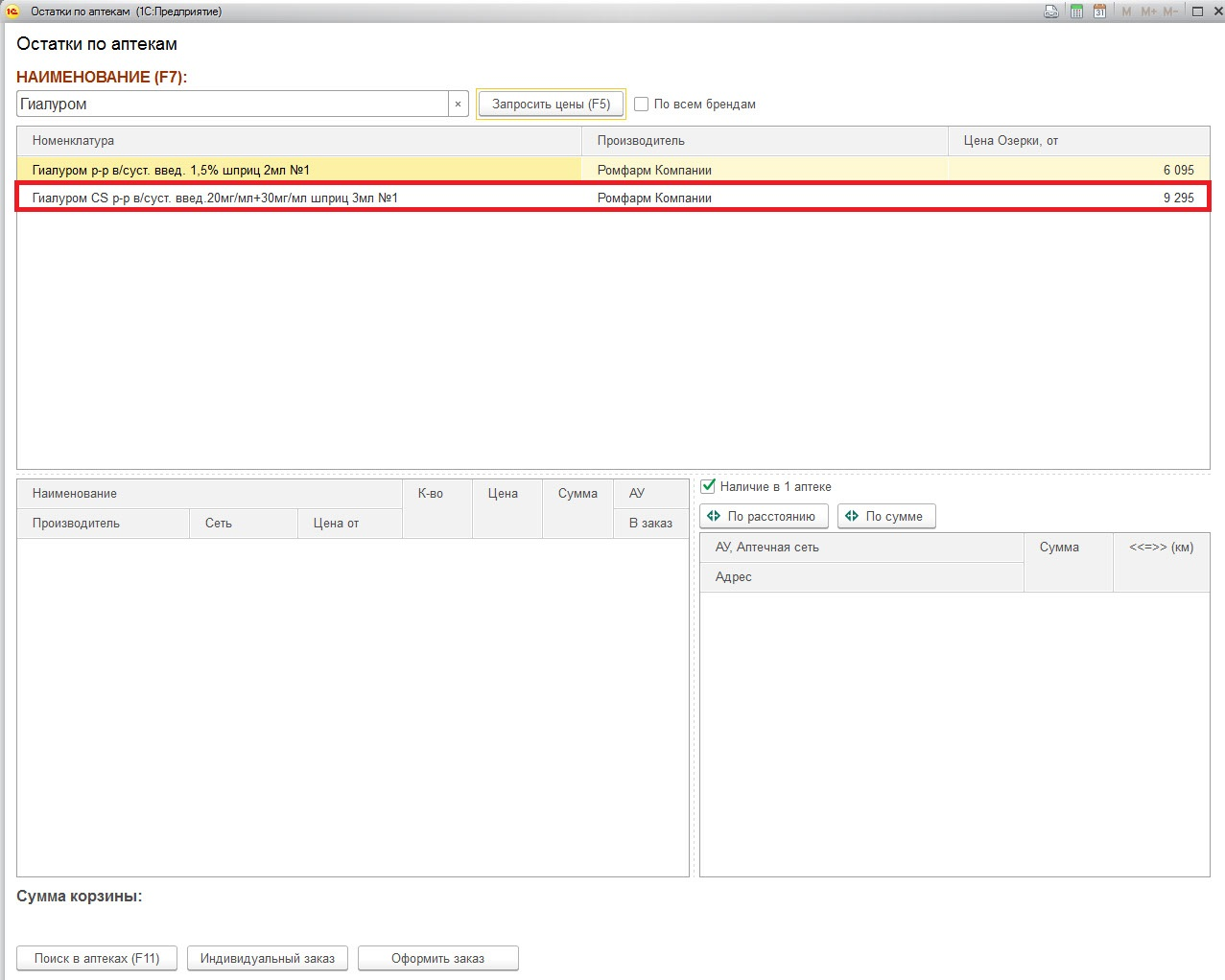The image size is (1225, 980).
Task: Click the 1C application logo icon
Action: tap(12, 12)
